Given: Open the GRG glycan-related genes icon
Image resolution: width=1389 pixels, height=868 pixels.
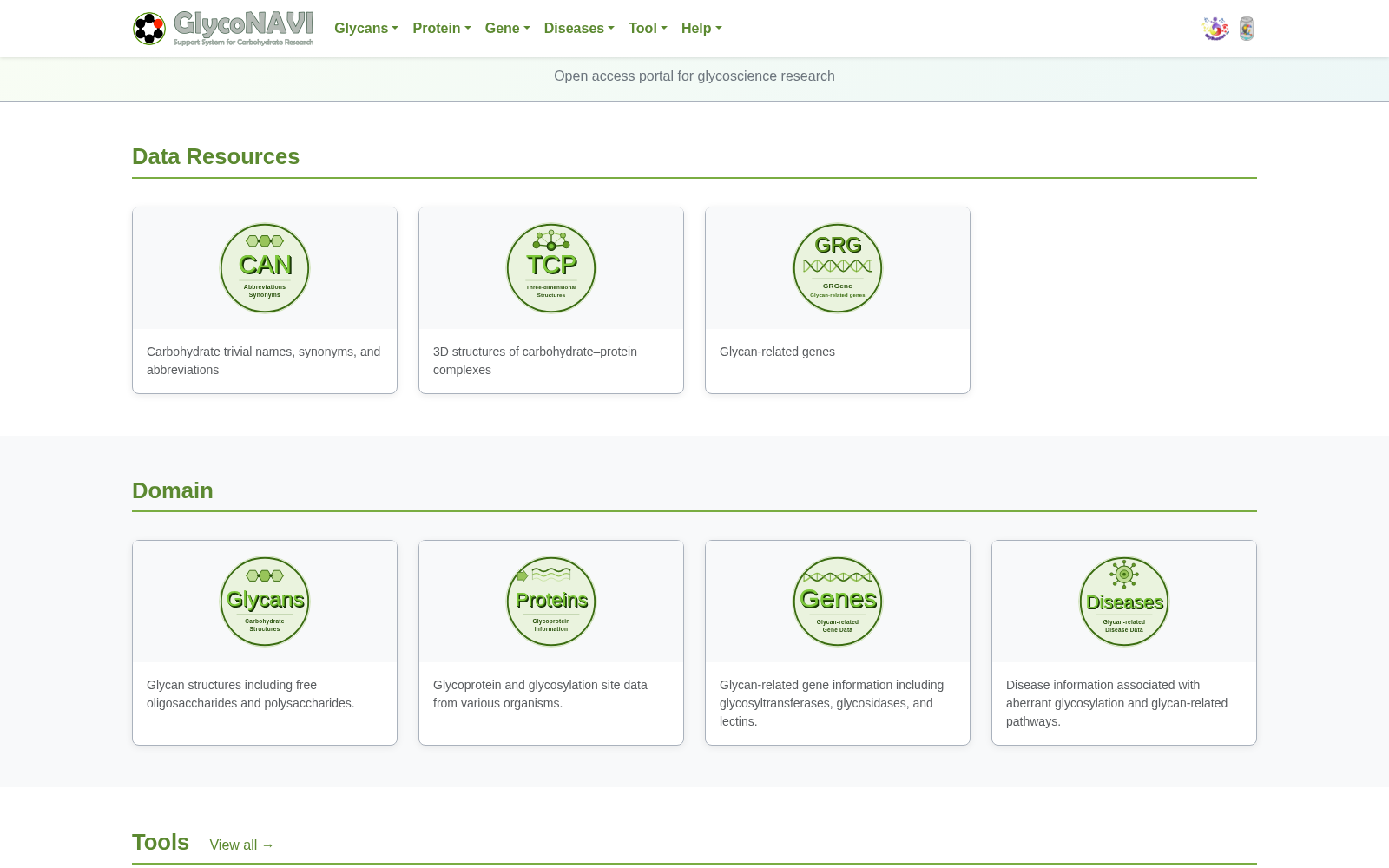Looking at the screenshot, I should [838, 268].
